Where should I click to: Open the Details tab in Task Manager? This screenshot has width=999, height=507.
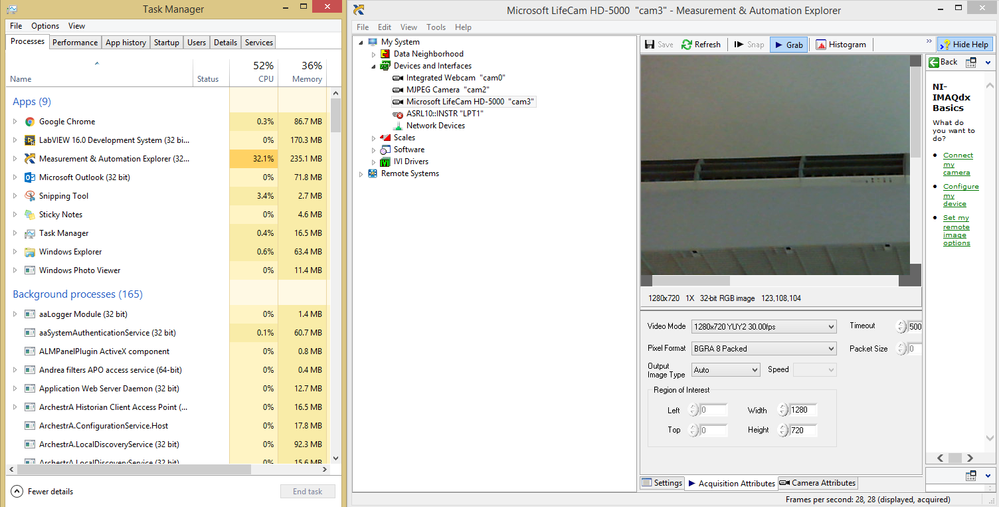[226, 43]
